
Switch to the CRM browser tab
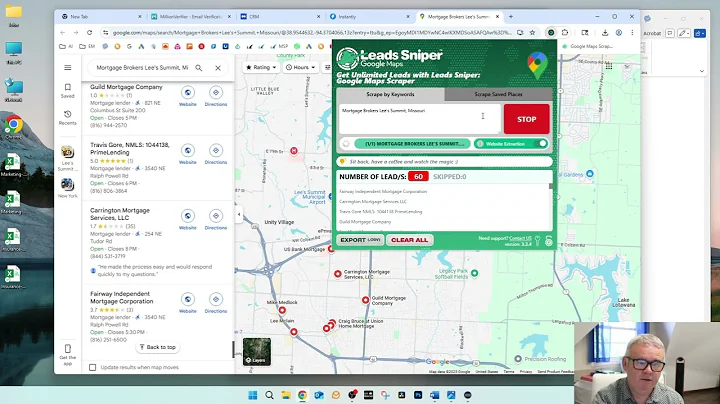pos(280,17)
